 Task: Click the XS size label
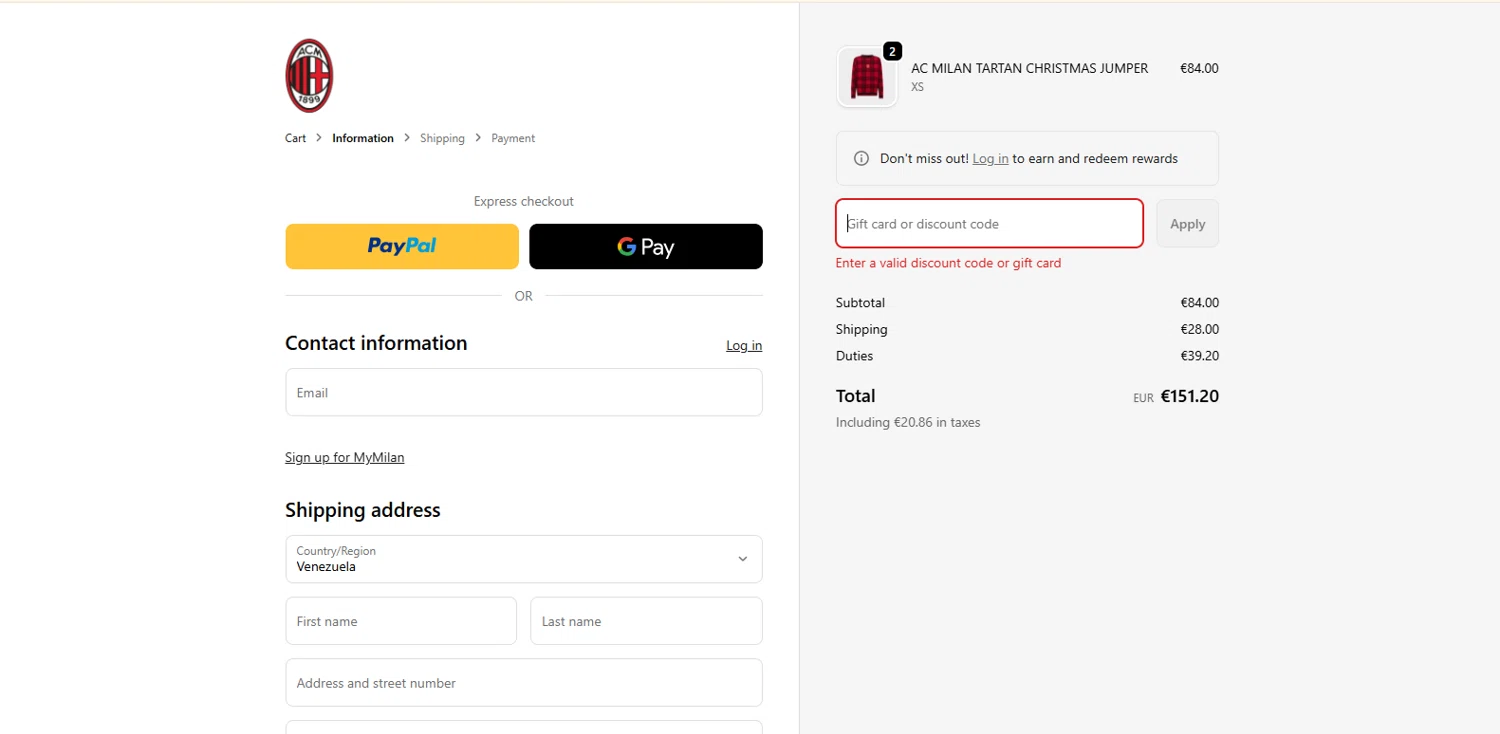917,87
